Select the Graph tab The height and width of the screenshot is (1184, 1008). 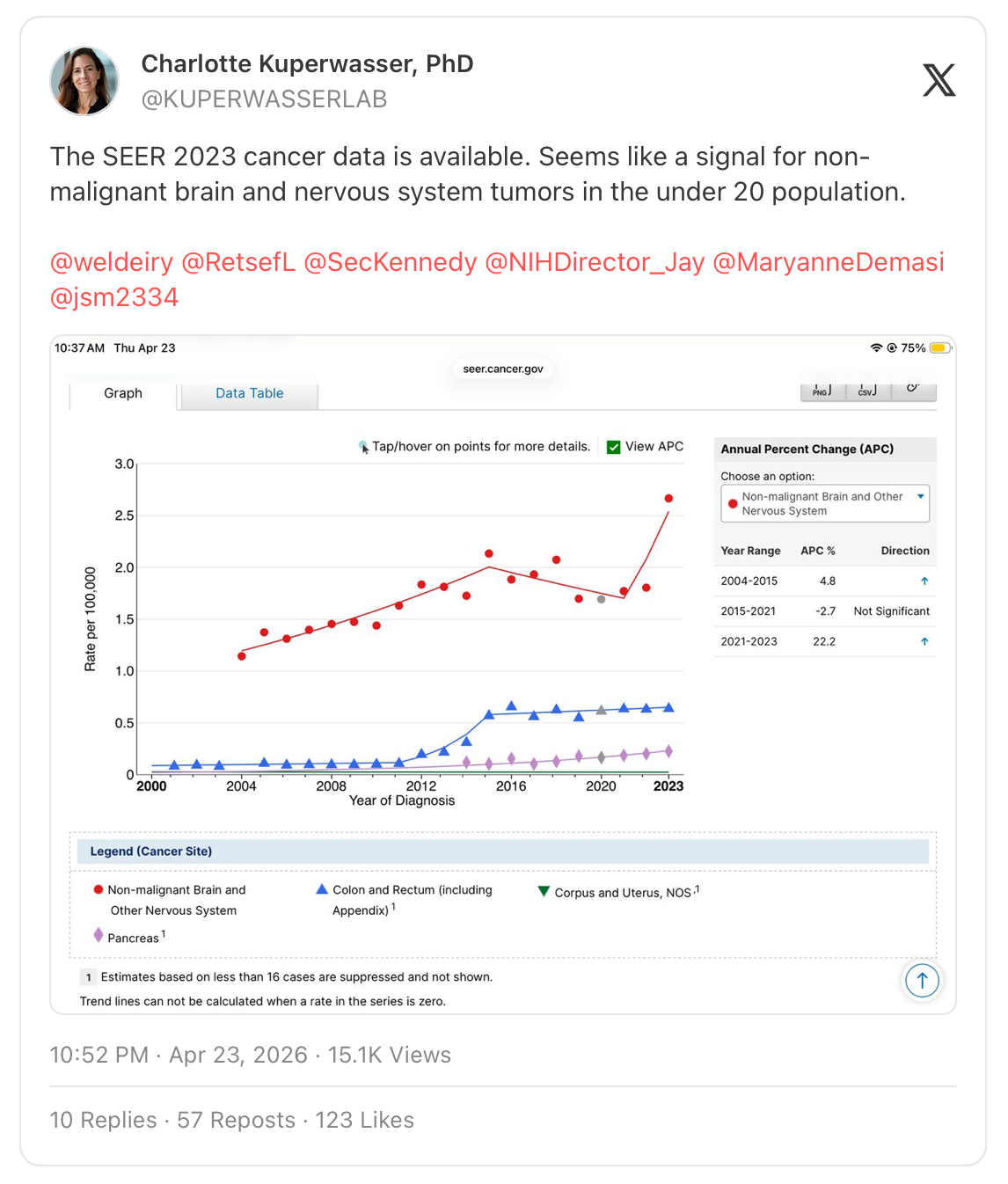(x=123, y=393)
